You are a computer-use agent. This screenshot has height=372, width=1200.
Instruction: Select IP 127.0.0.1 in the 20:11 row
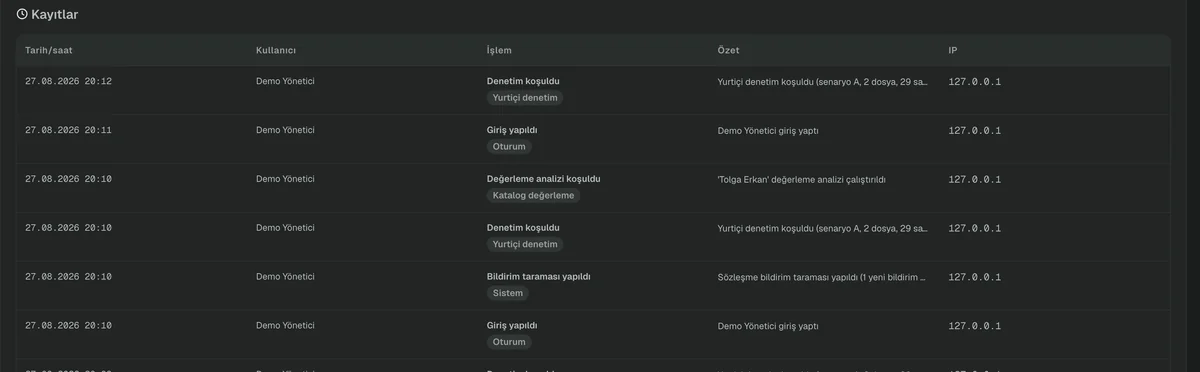(x=974, y=131)
